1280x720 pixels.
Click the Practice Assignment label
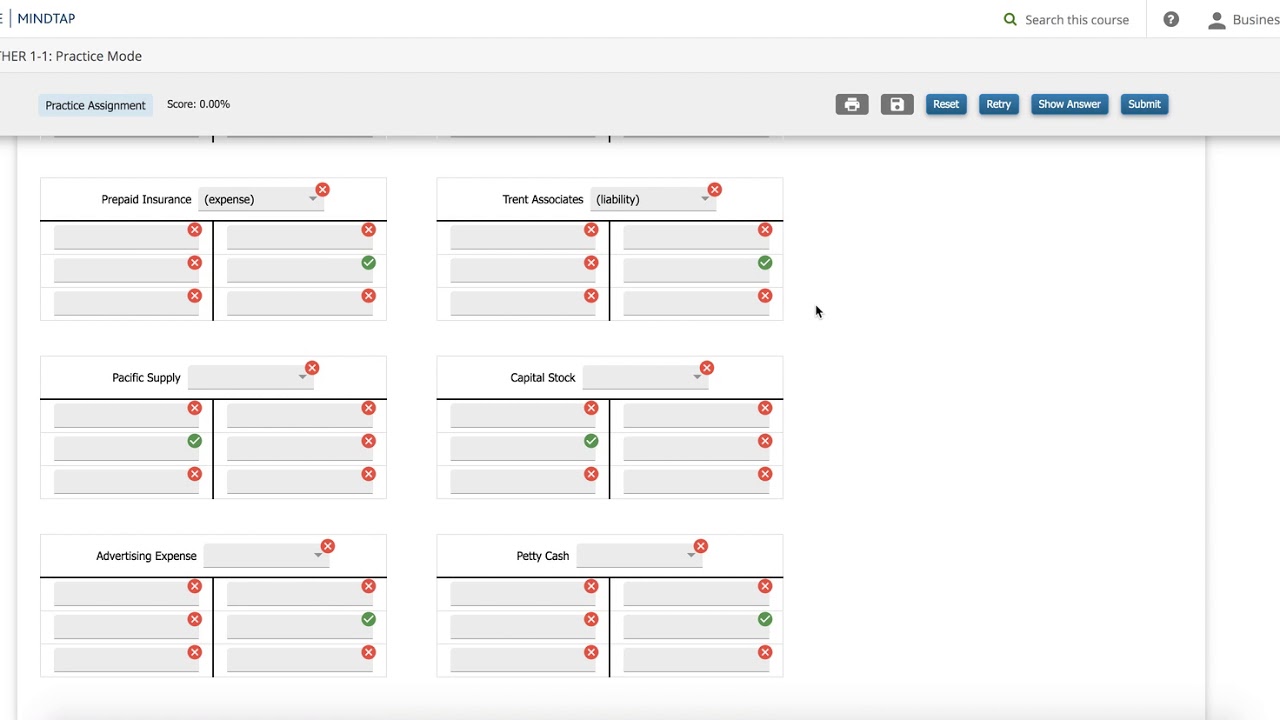95,105
